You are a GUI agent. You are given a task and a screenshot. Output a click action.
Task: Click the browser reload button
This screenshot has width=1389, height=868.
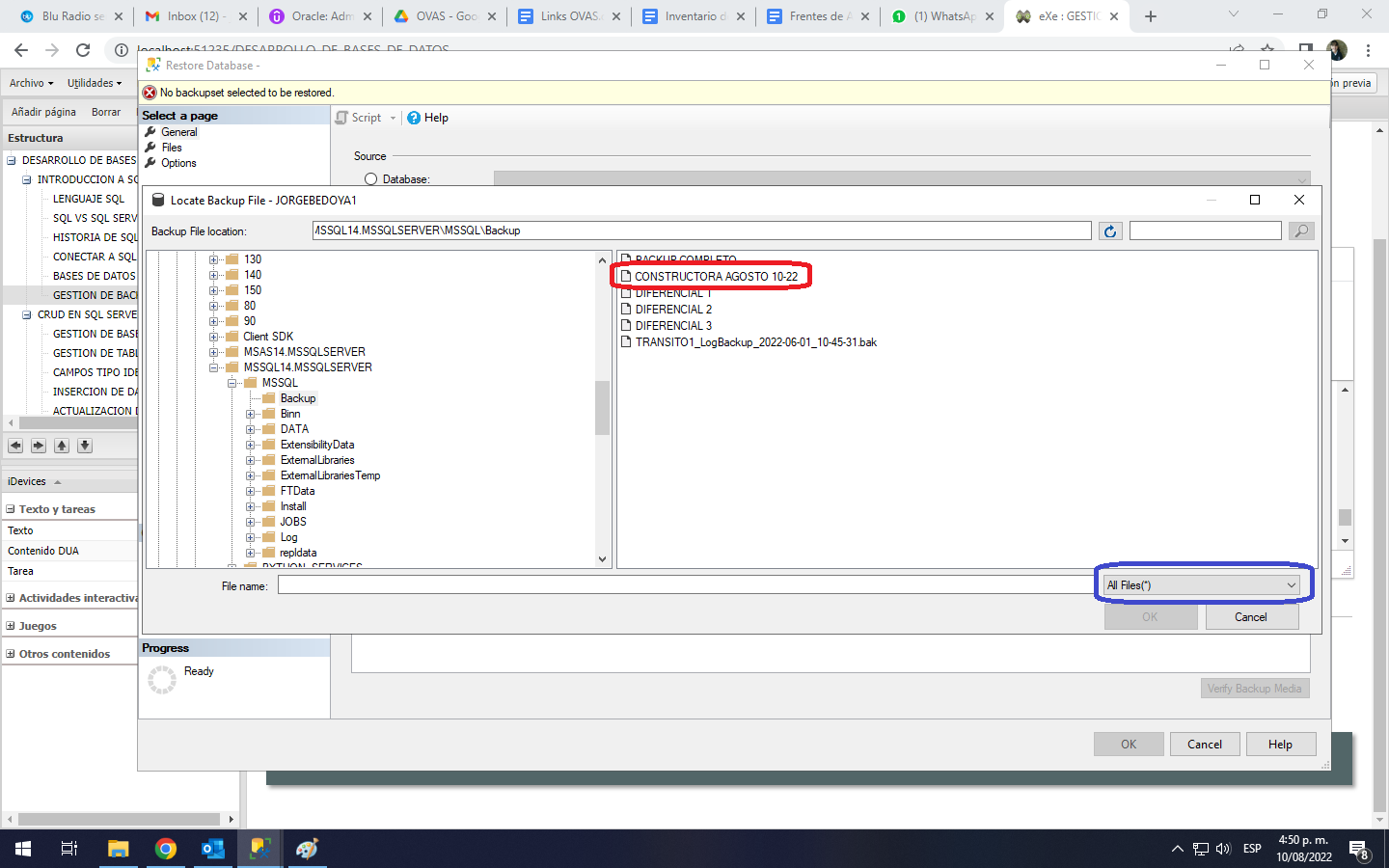point(83,50)
